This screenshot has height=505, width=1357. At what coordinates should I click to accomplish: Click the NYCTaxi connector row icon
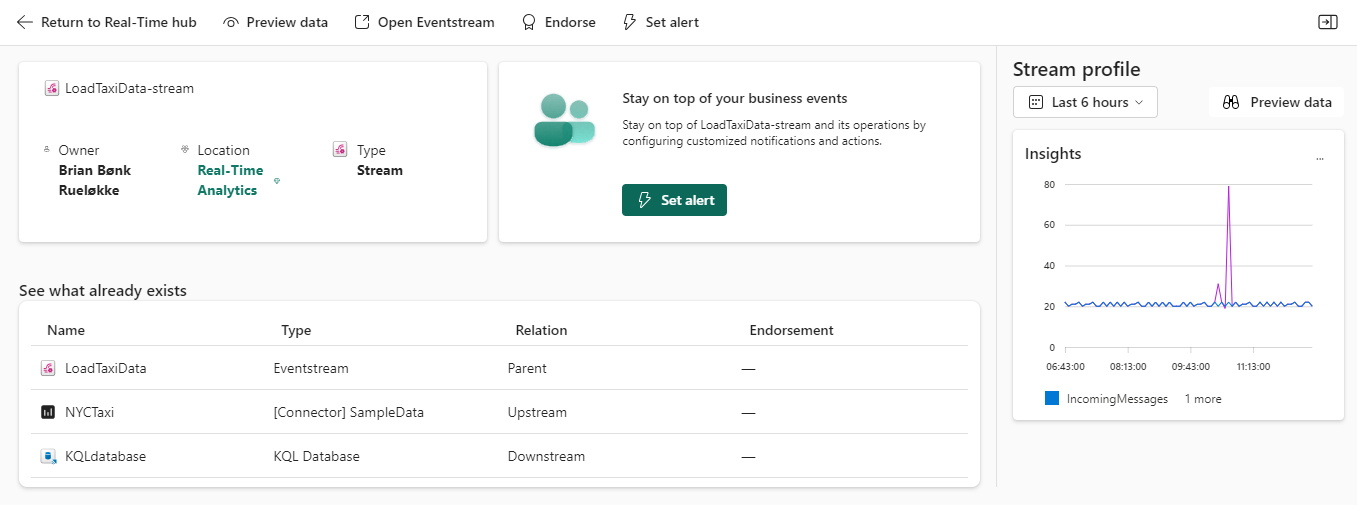point(48,412)
